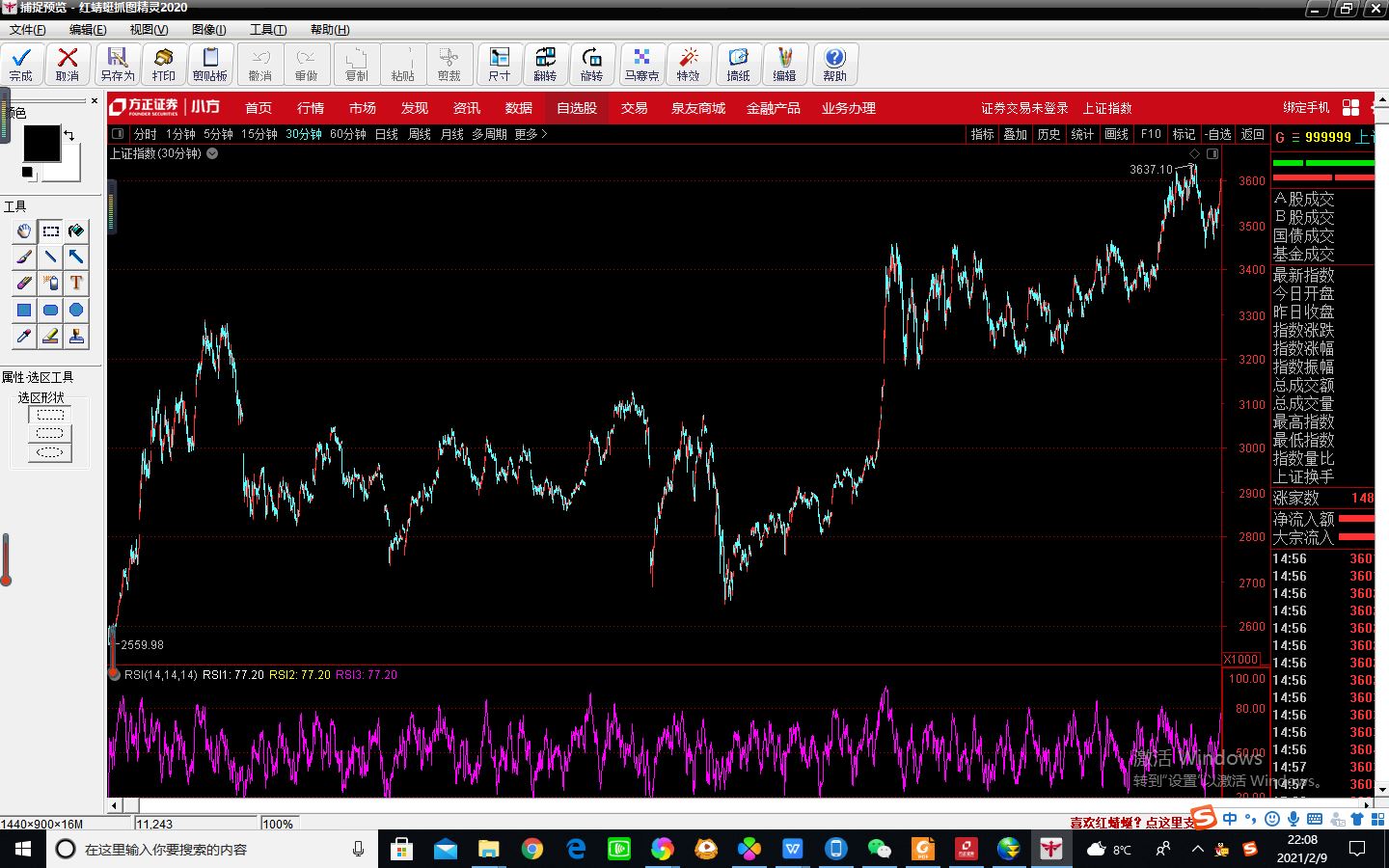Open the 画线 draw-line menu
Screen dimensions: 1389x868
[1116, 134]
